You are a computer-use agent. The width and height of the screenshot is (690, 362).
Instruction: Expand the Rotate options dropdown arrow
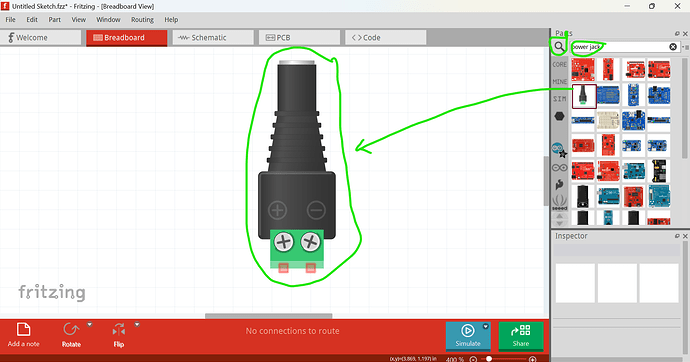pyautogui.click(x=89, y=325)
